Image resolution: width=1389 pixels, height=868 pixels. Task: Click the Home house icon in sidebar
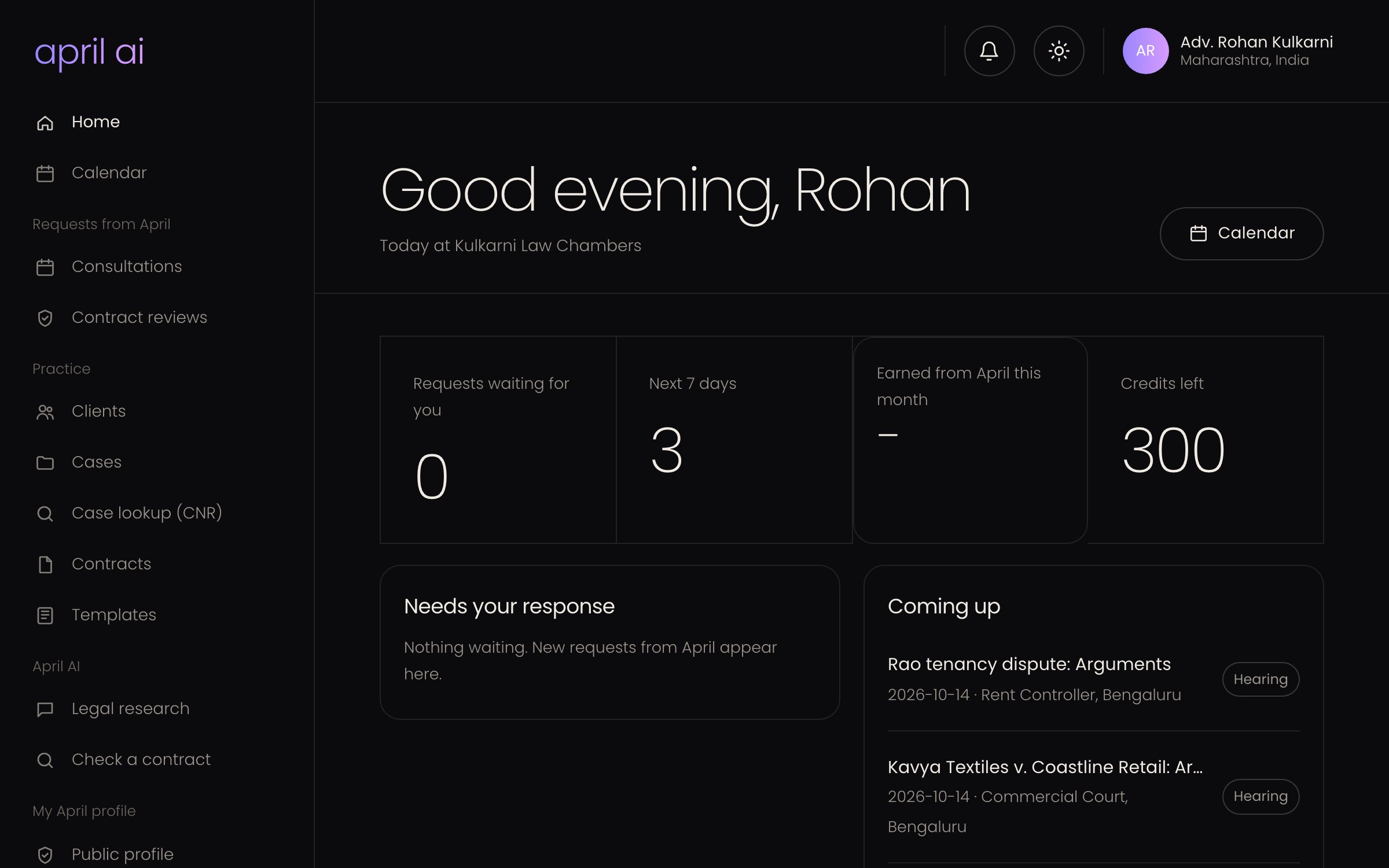pyautogui.click(x=45, y=123)
